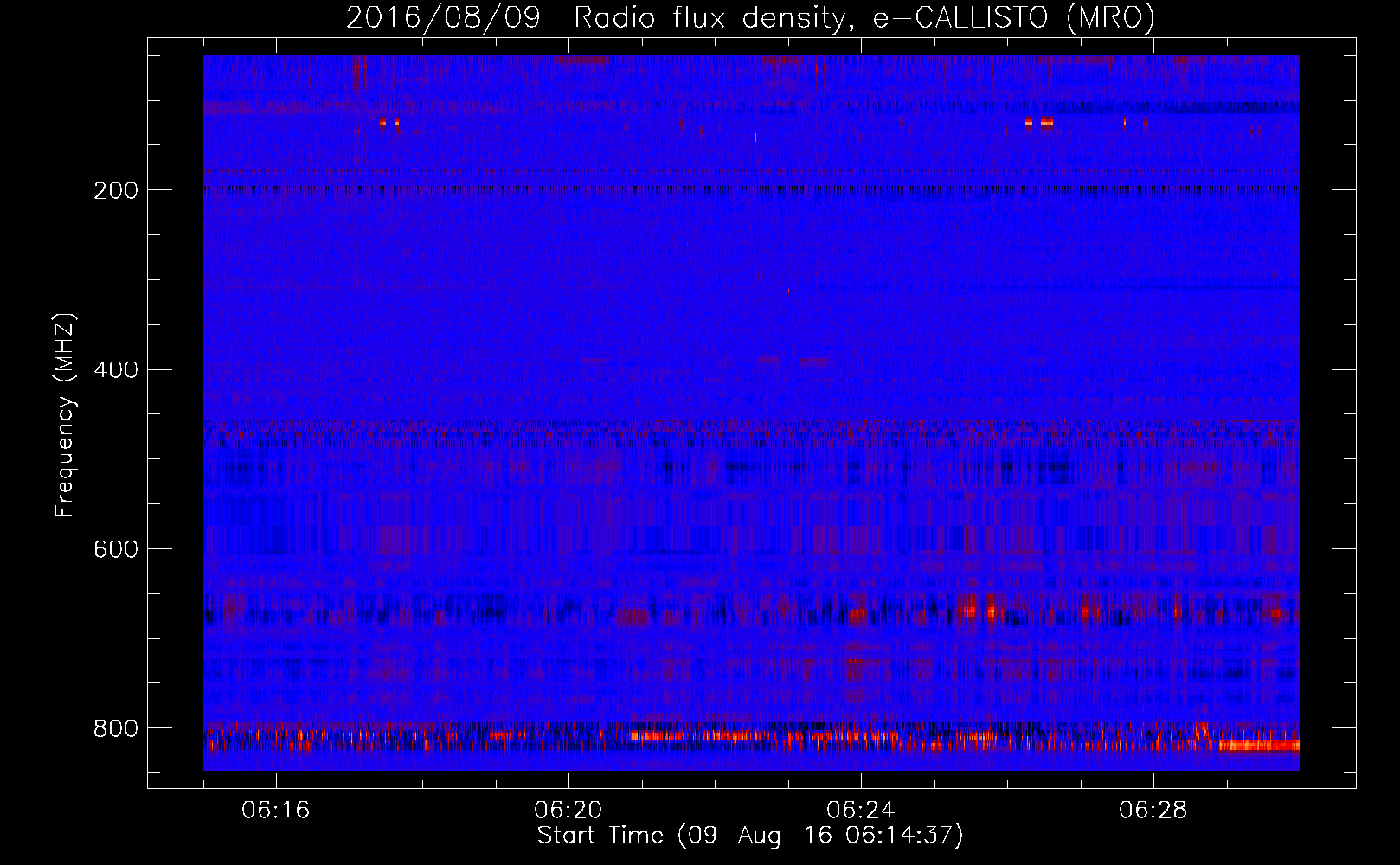Image resolution: width=1400 pixels, height=865 pixels.
Task: Click the 06:16 time tick label
Action: [276, 811]
